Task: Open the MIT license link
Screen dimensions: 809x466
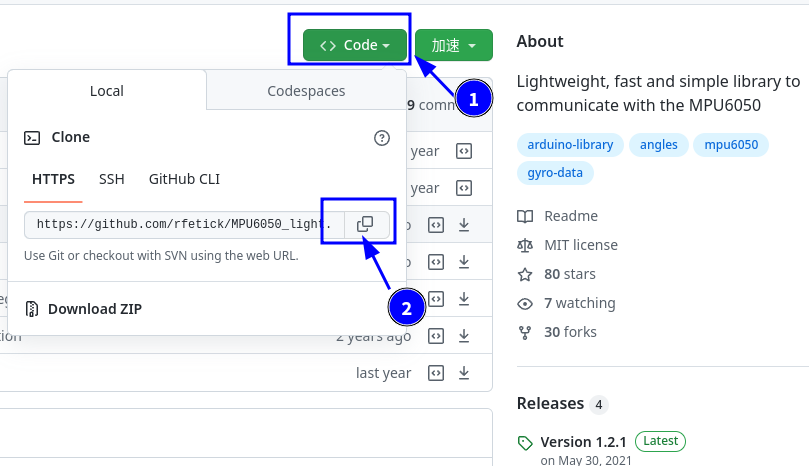Action: (580, 245)
